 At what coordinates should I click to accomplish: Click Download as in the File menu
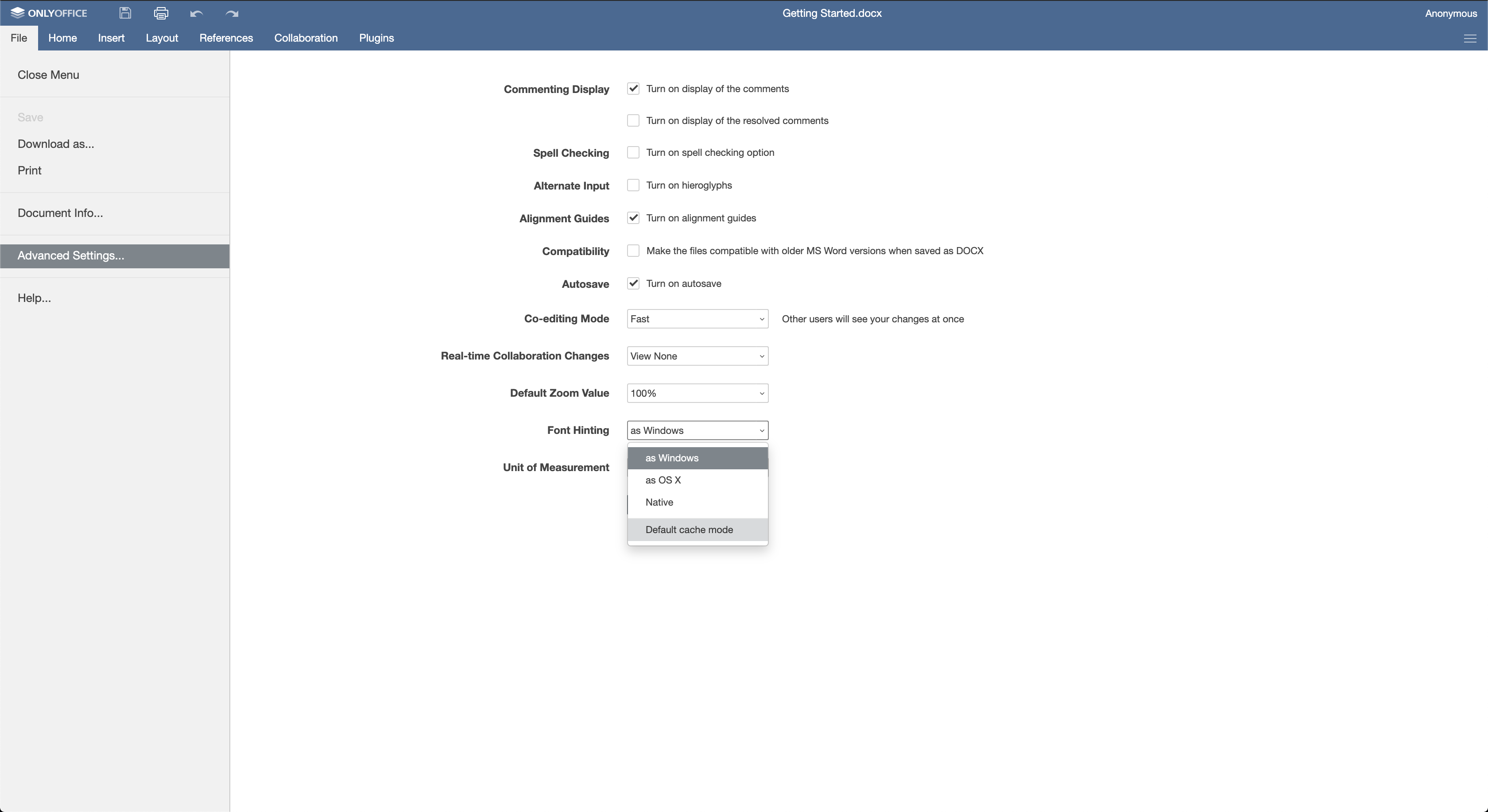[x=55, y=144]
